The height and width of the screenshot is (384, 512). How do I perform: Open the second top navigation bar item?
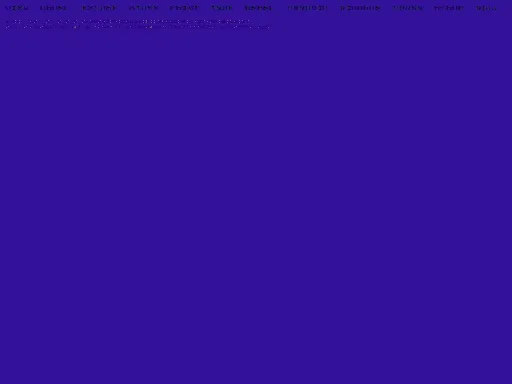pyautogui.click(x=53, y=8)
